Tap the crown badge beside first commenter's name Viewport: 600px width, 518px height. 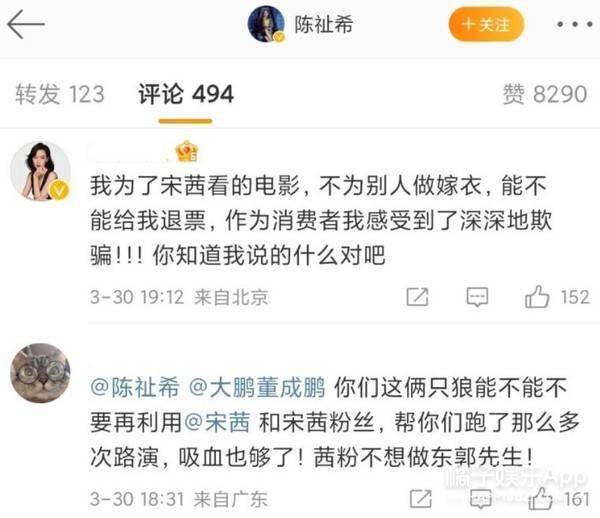pos(186,151)
